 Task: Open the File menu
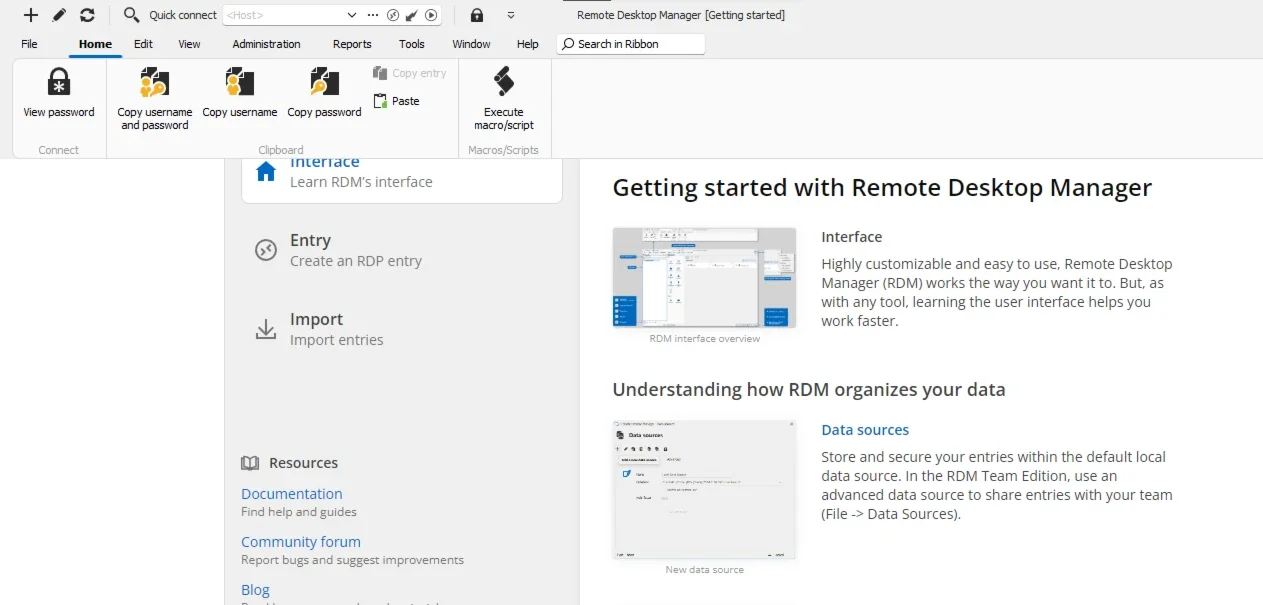(29, 44)
